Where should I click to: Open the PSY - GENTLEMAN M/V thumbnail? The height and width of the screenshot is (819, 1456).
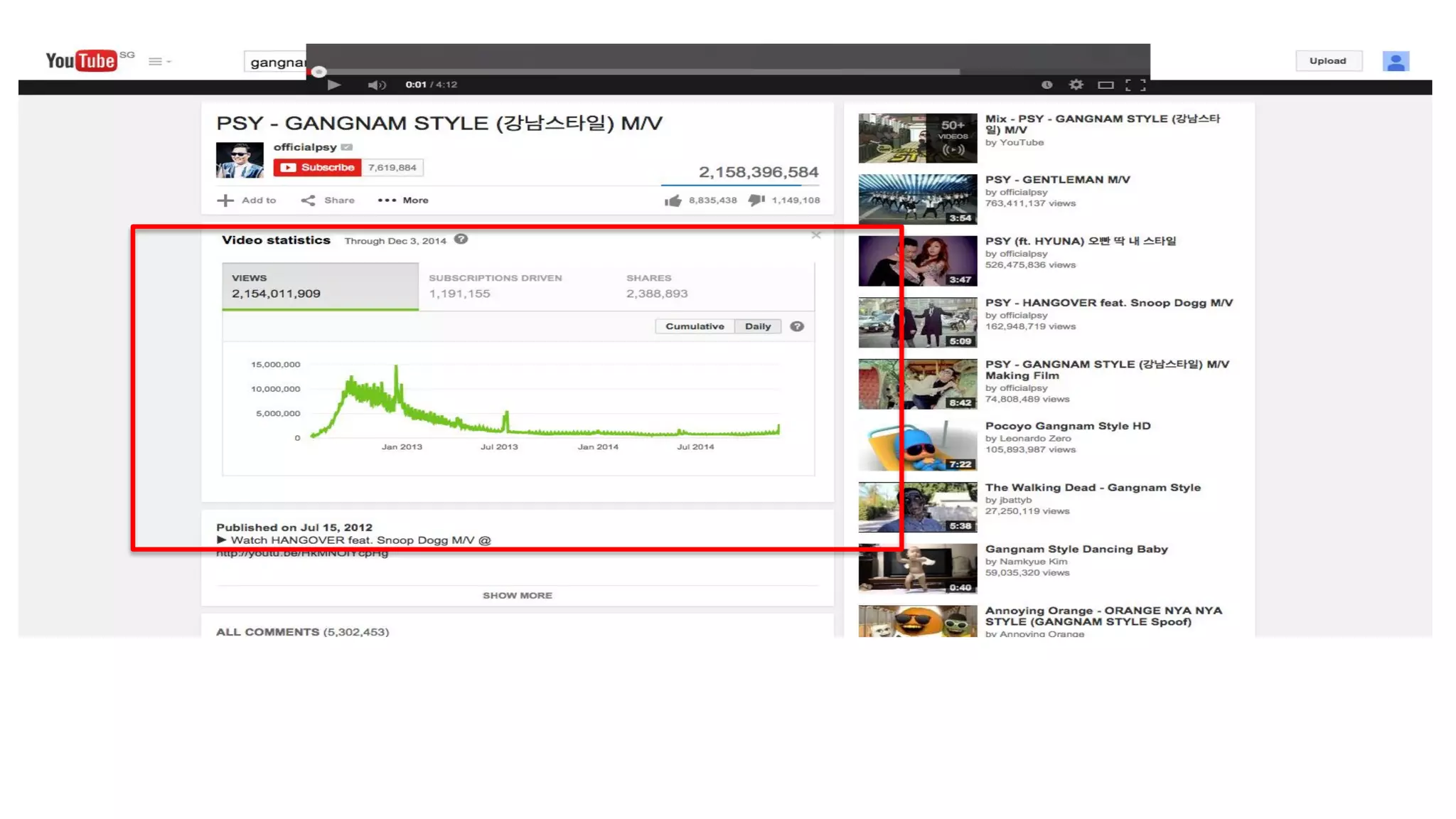point(917,199)
